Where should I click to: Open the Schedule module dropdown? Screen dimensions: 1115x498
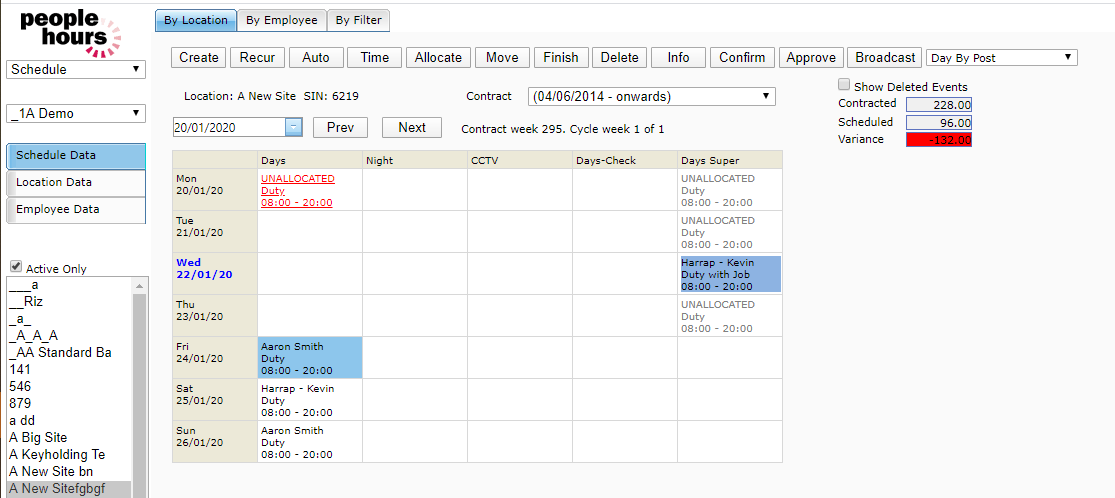coord(76,70)
